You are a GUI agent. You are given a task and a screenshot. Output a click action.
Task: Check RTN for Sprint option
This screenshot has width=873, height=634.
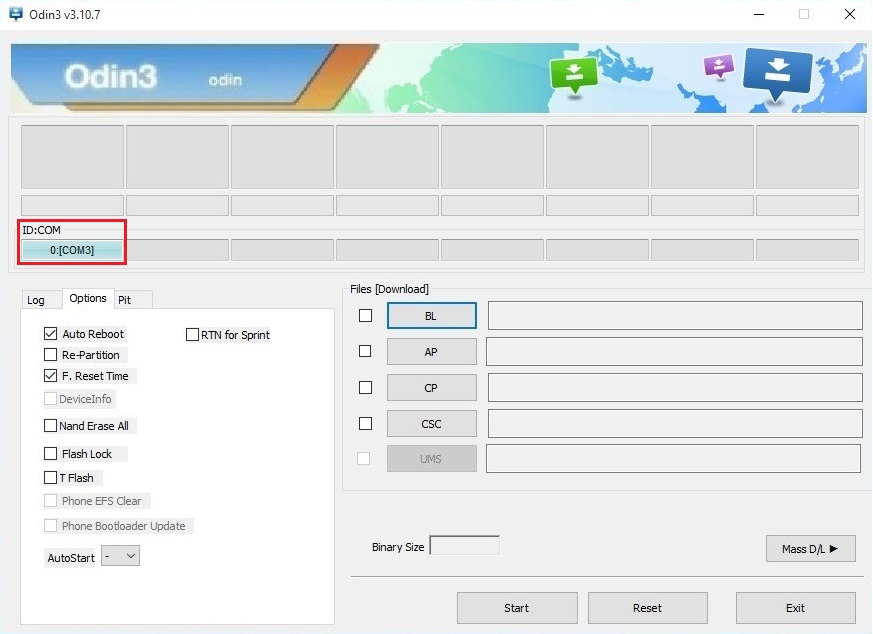coord(192,335)
